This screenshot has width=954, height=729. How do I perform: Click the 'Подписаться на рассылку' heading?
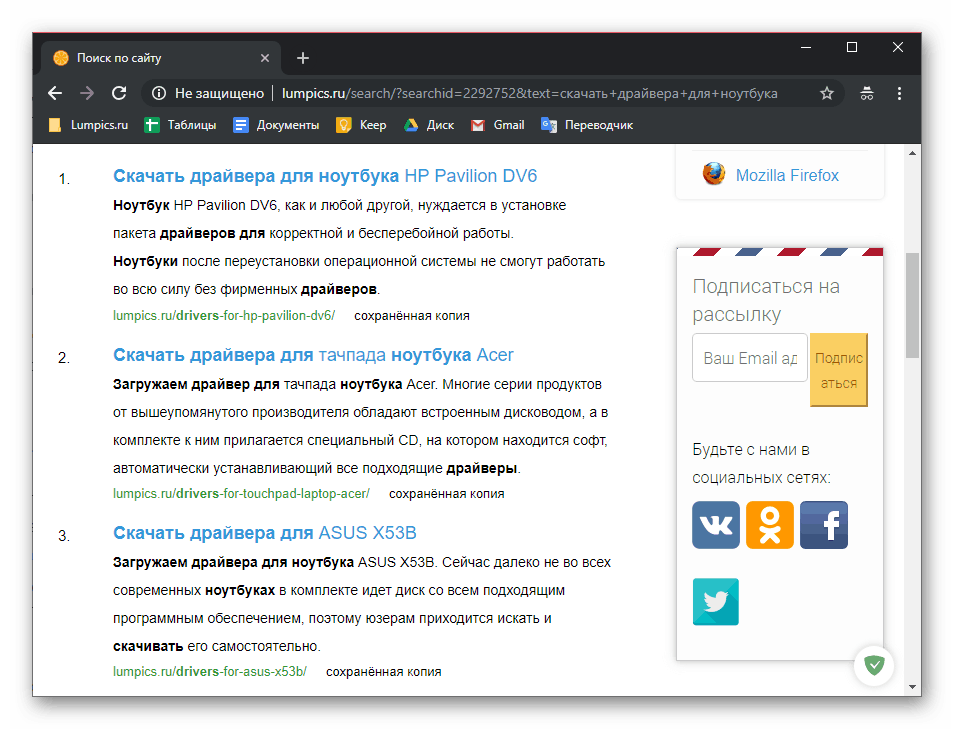coord(766,301)
